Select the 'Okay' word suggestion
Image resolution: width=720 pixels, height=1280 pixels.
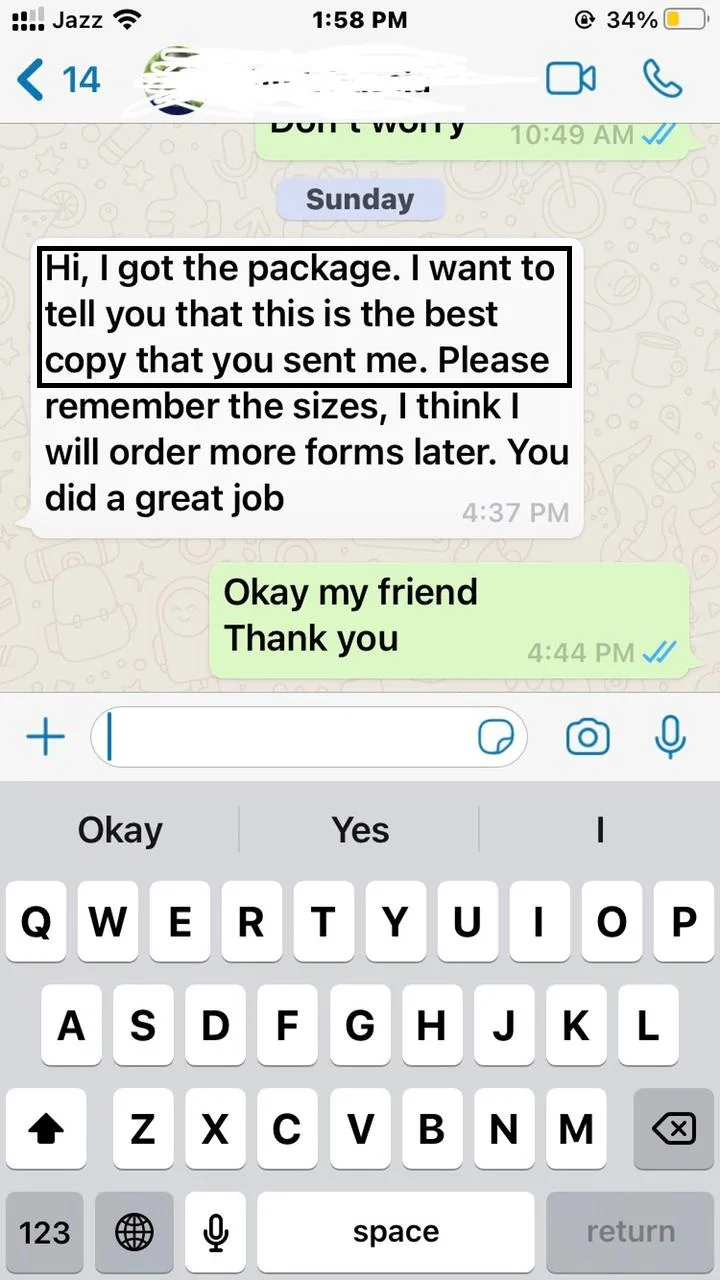[120, 830]
